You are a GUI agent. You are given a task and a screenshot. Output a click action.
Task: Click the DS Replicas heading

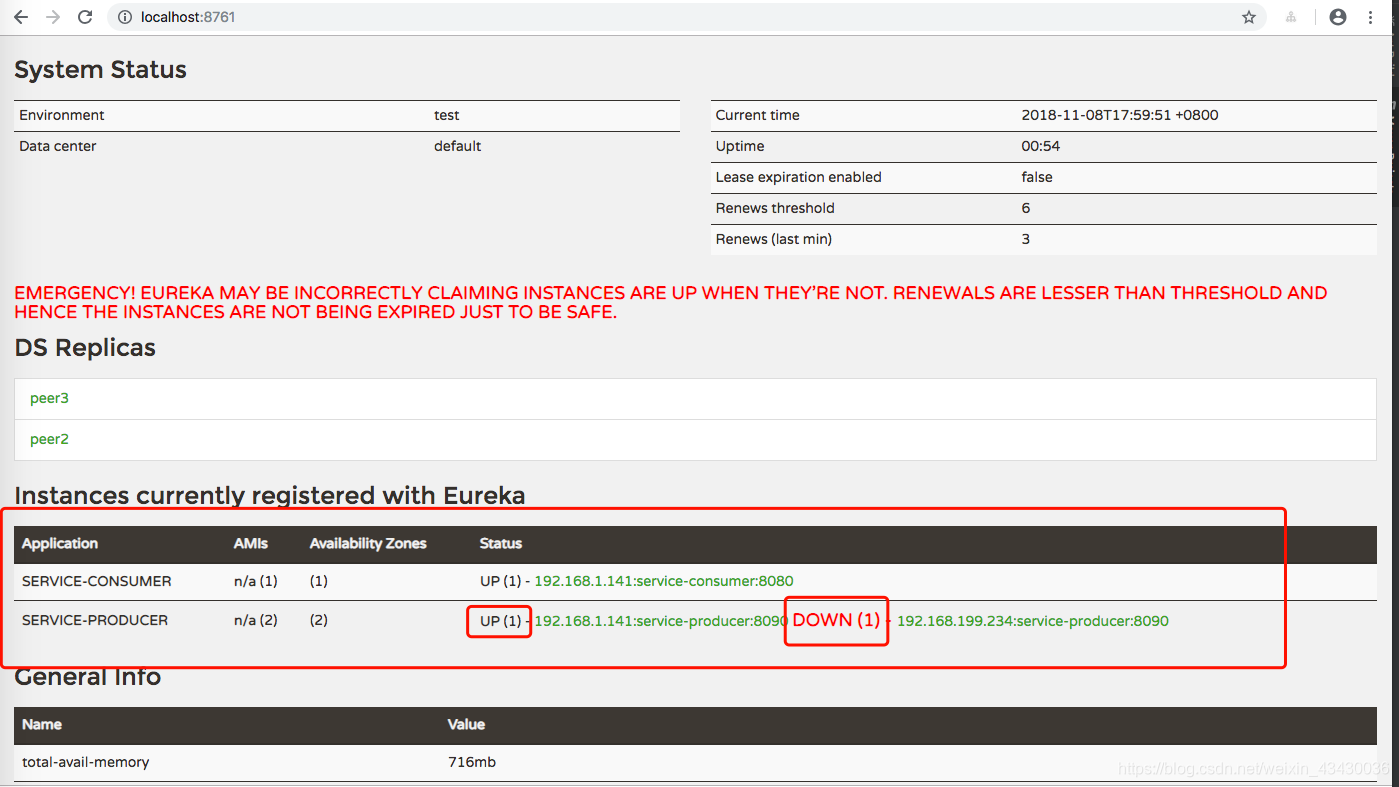pyautogui.click(x=85, y=348)
